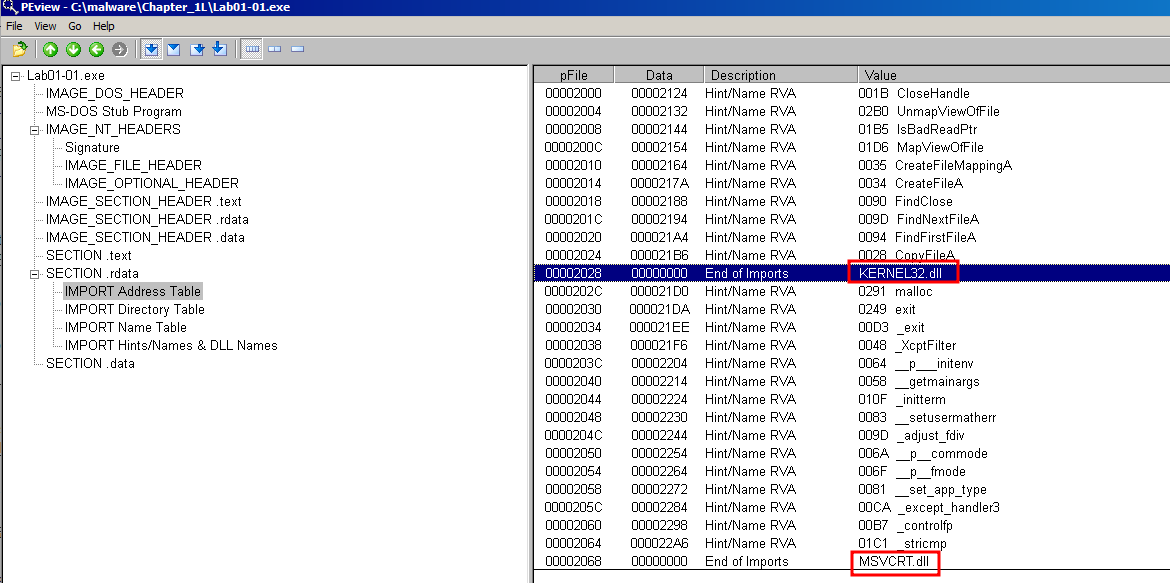Select the first pressed address-view icon

coord(151,50)
